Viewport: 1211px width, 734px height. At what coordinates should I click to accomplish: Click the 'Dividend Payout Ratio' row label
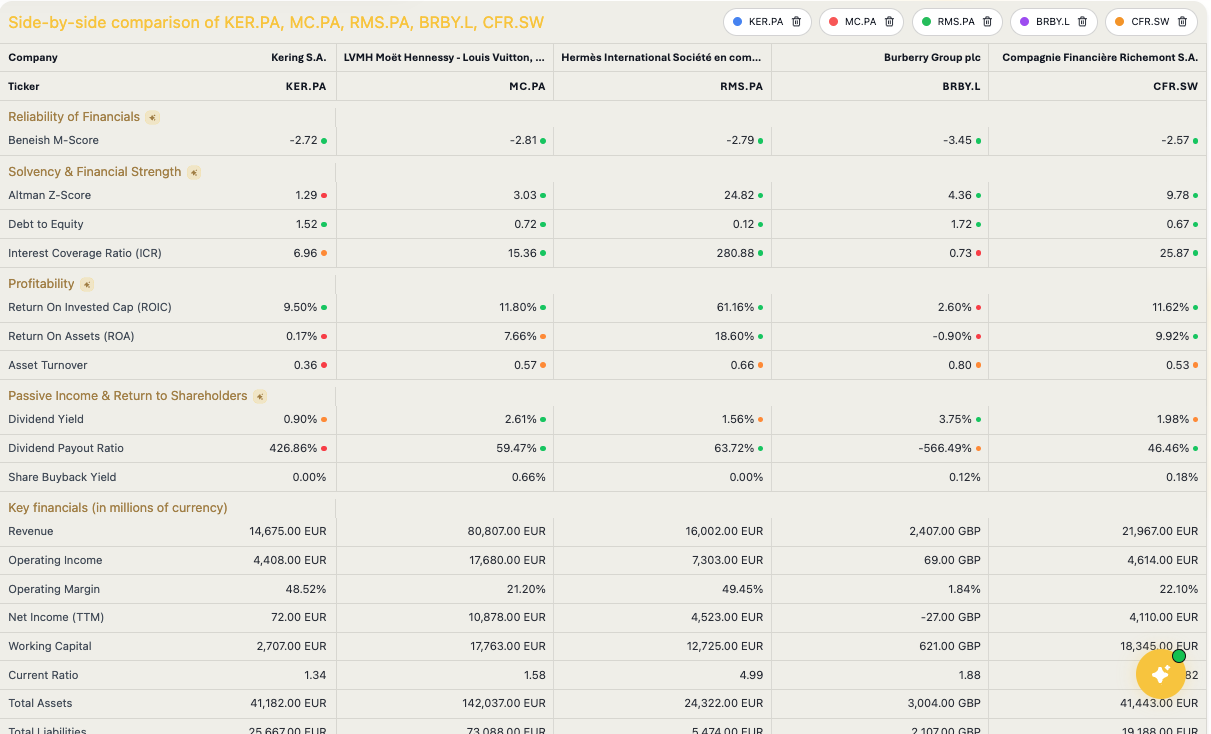pos(66,448)
